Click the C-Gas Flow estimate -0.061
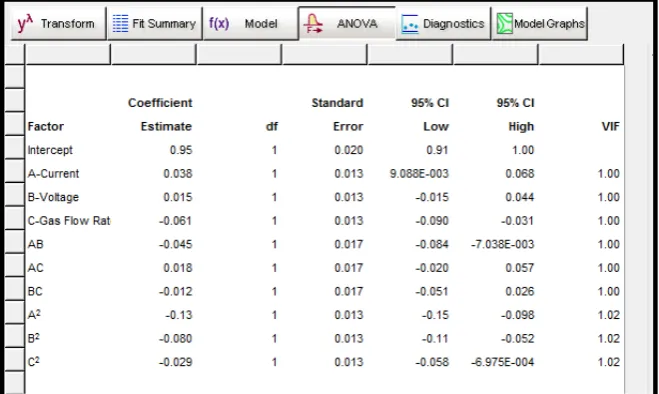Screen dimensions: 659x394 point(176,221)
